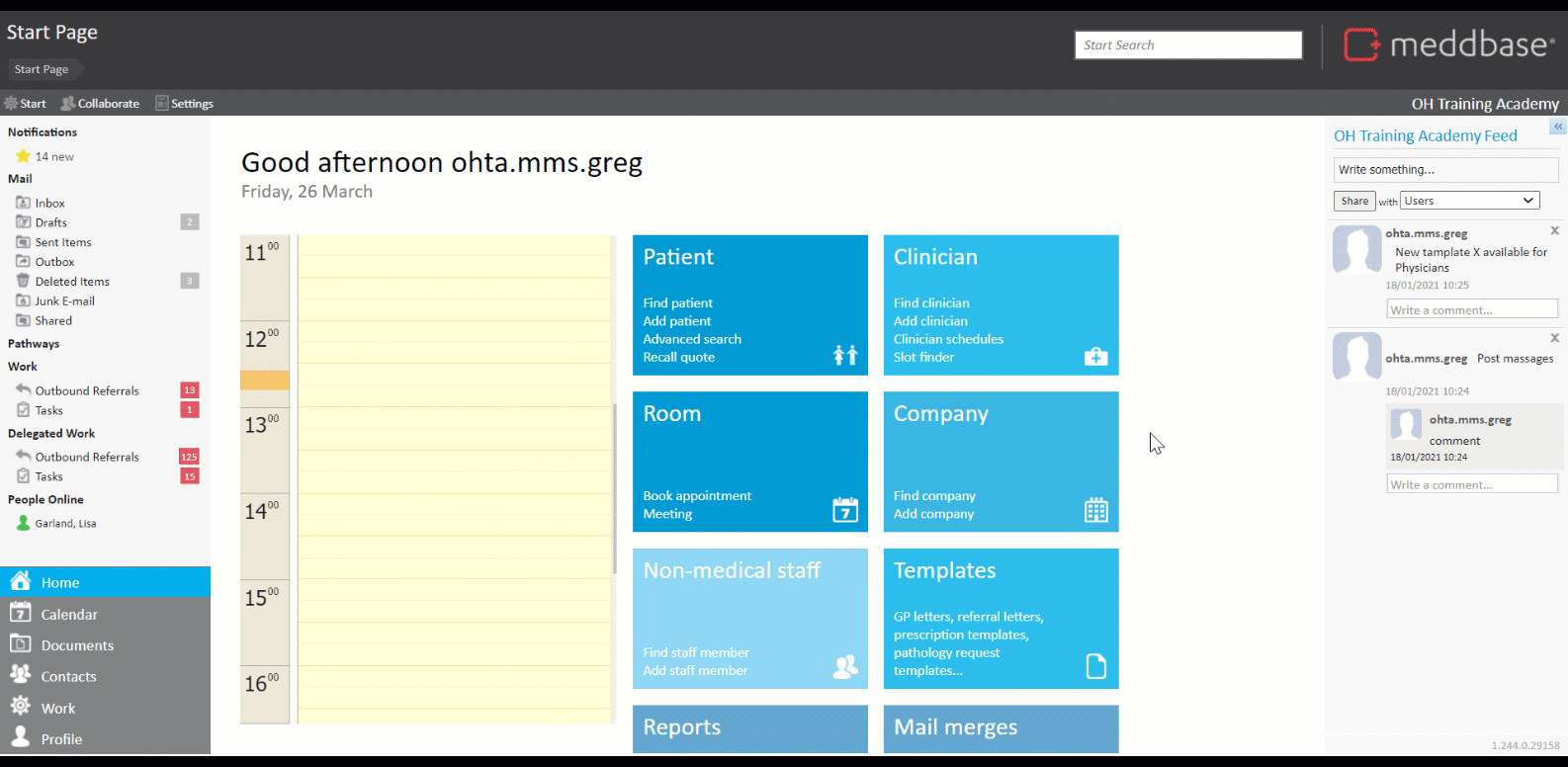Click the Patient tile people icon

coord(845,355)
